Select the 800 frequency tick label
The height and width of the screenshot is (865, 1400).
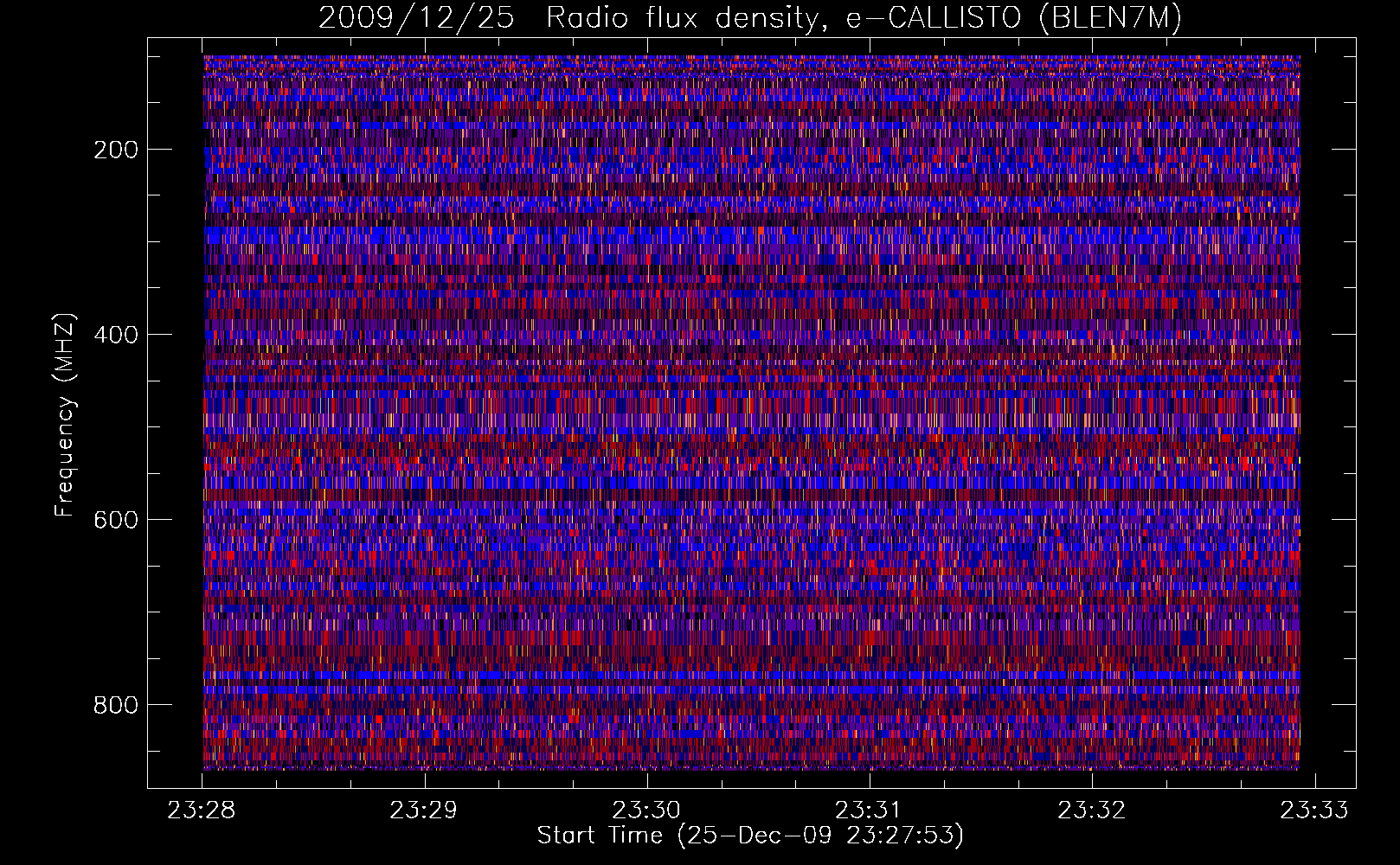click(x=116, y=705)
